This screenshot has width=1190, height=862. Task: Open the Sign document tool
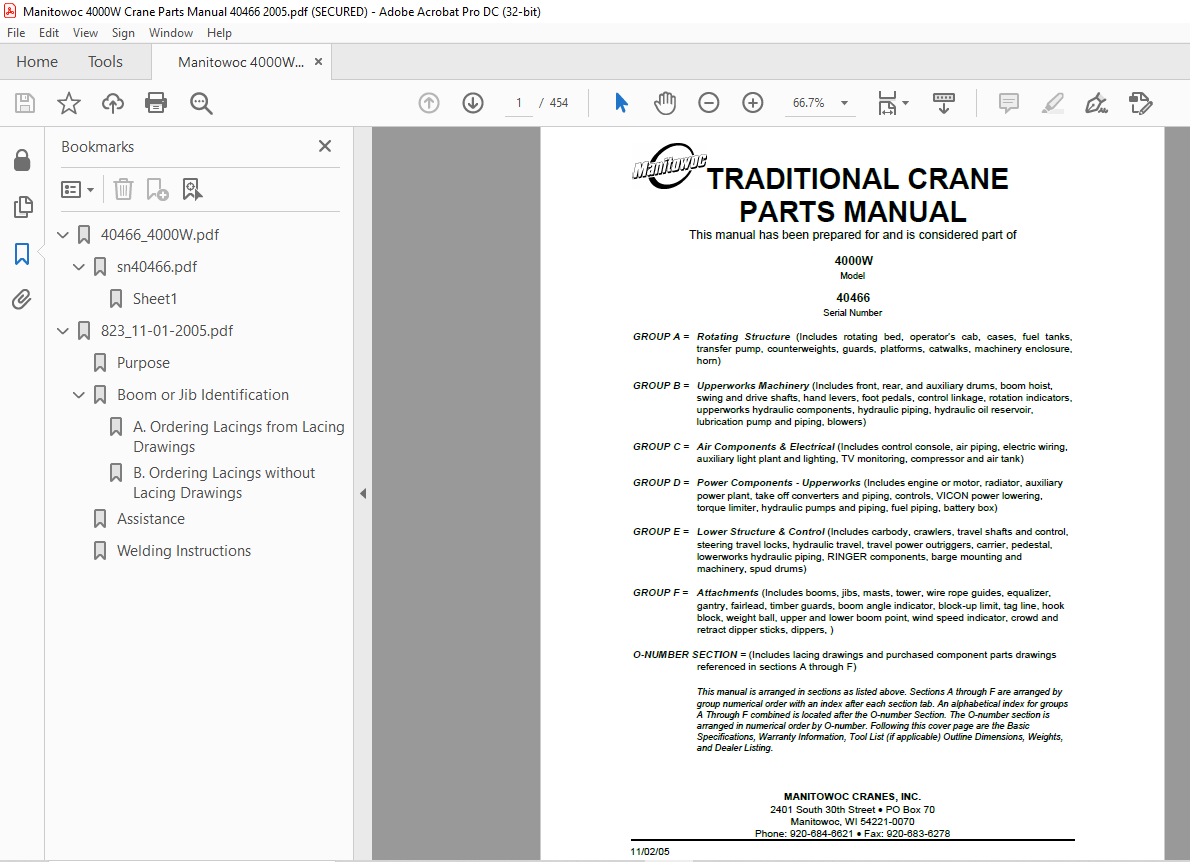1097,103
